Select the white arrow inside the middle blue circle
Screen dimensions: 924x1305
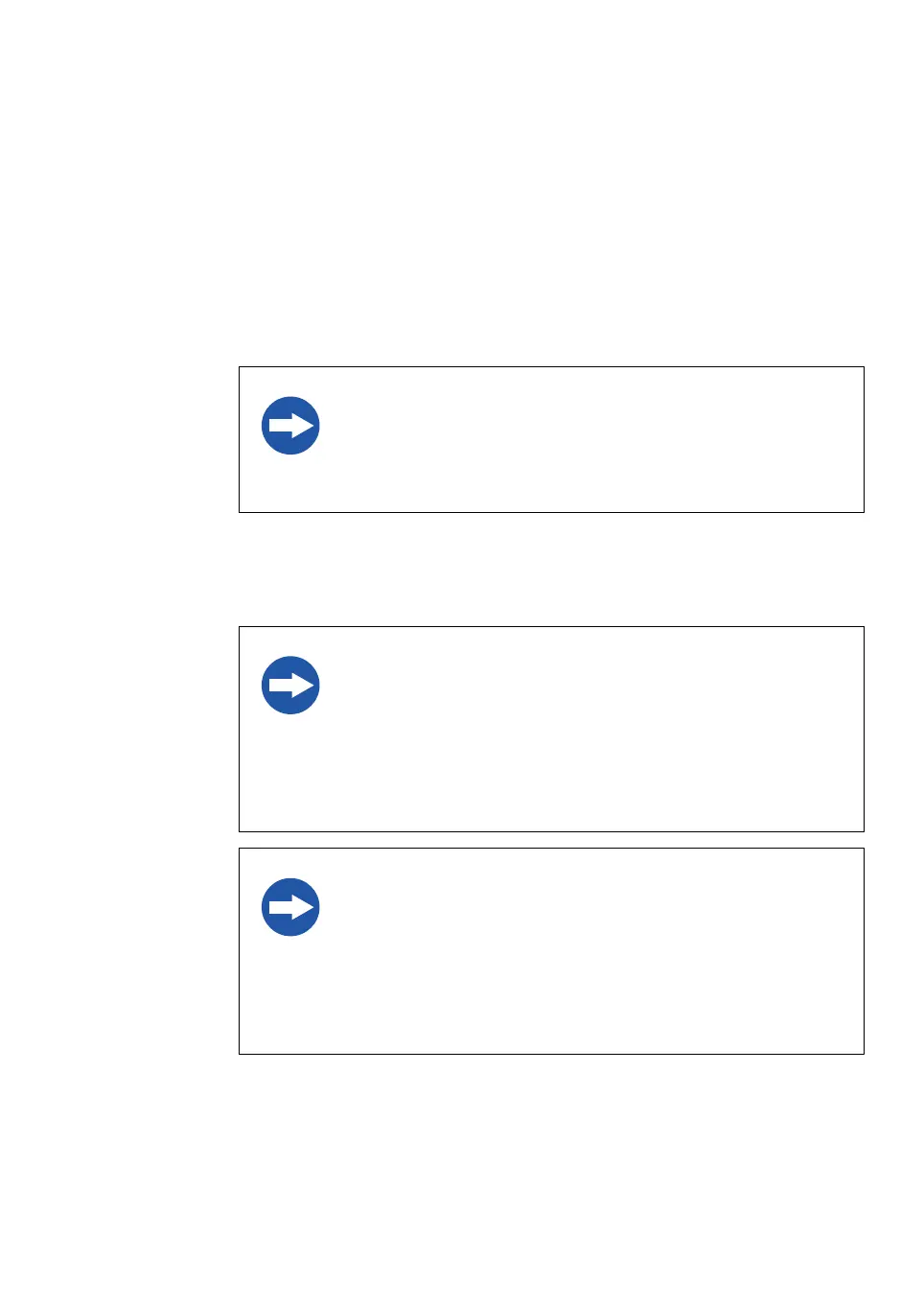click(x=291, y=686)
